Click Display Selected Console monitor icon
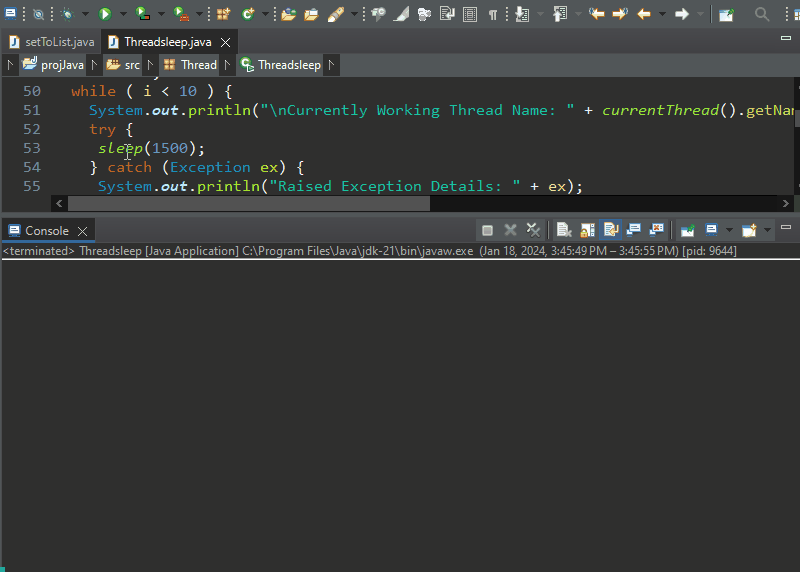800x572 pixels. click(x=711, y=230)
